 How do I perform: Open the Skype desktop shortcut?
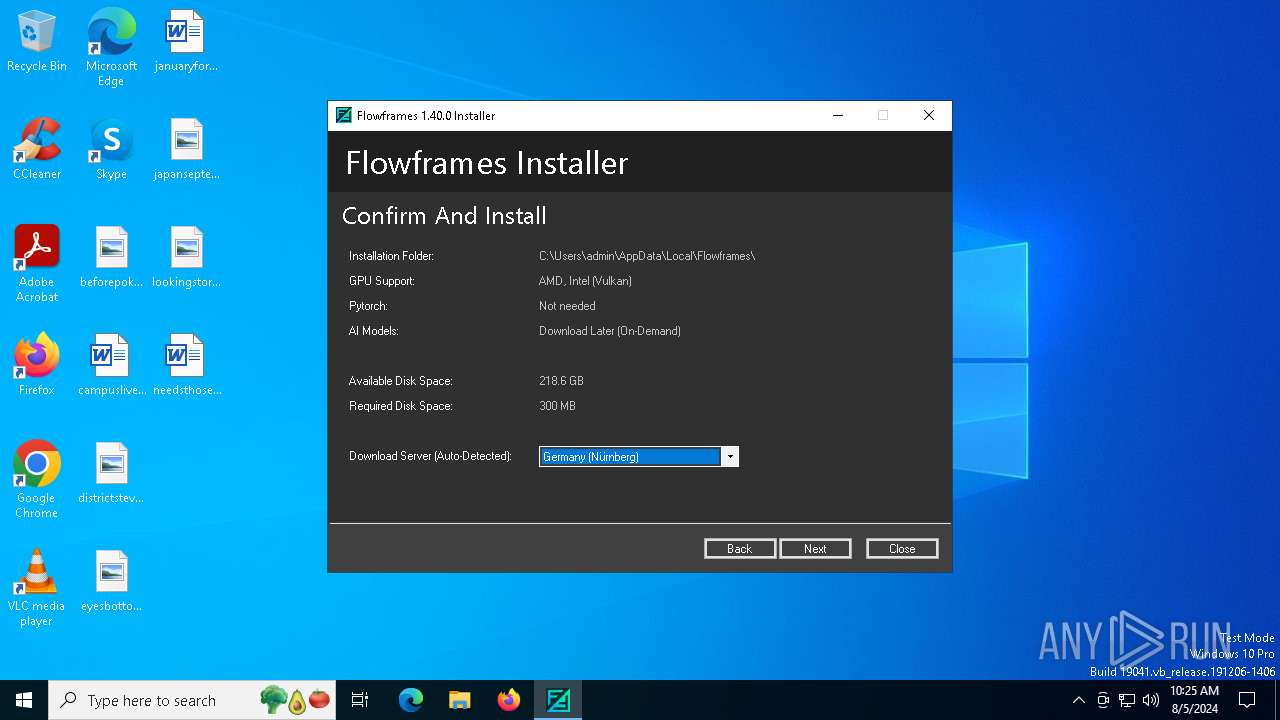tap(111, 149)
